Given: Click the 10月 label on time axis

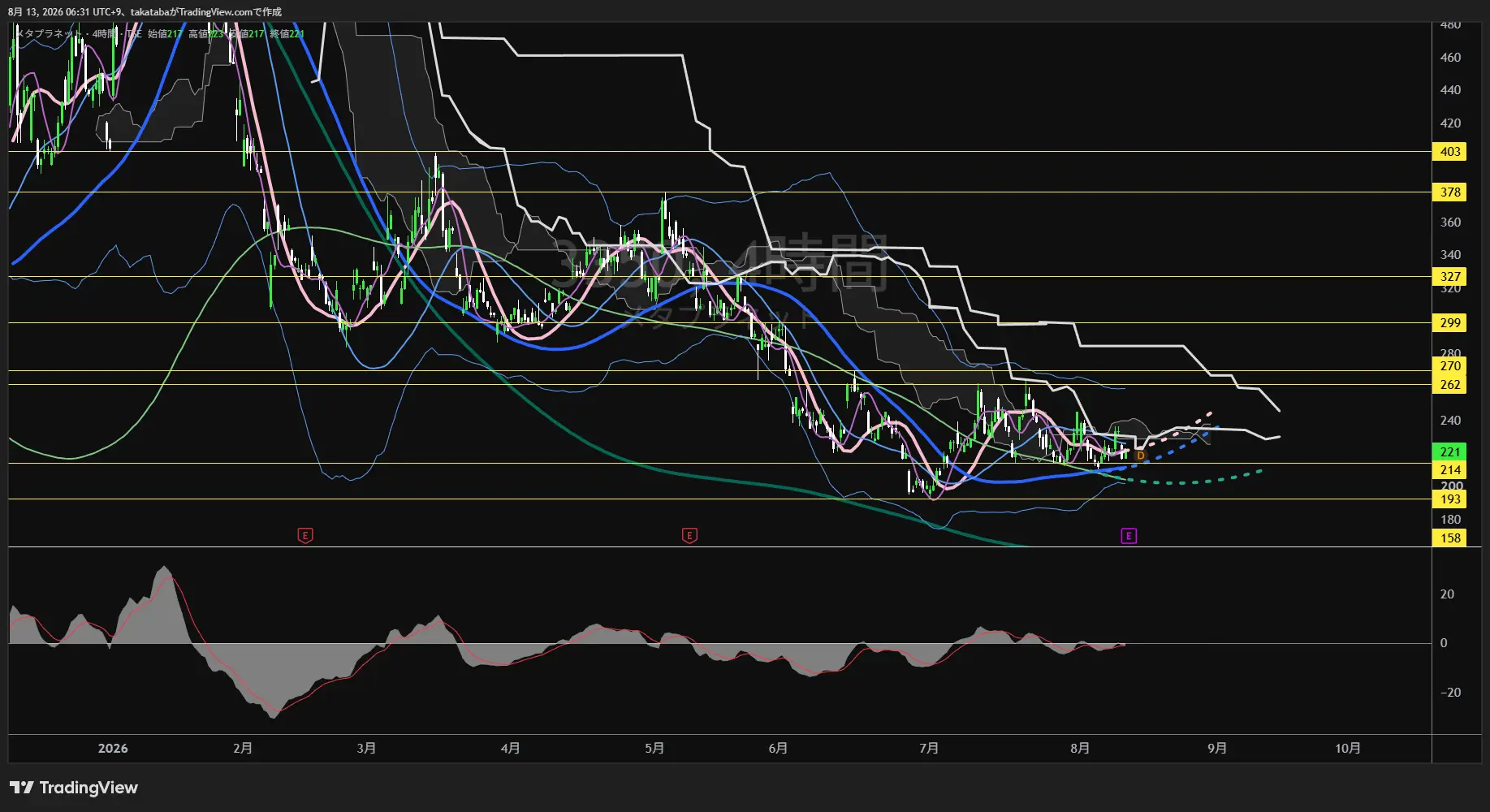Looking at the screenshot, I should click(x=1348, y=749).
